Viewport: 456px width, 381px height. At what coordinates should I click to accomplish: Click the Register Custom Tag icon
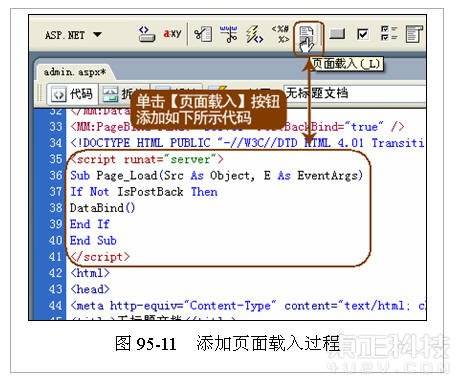click(x=147, y=34)
